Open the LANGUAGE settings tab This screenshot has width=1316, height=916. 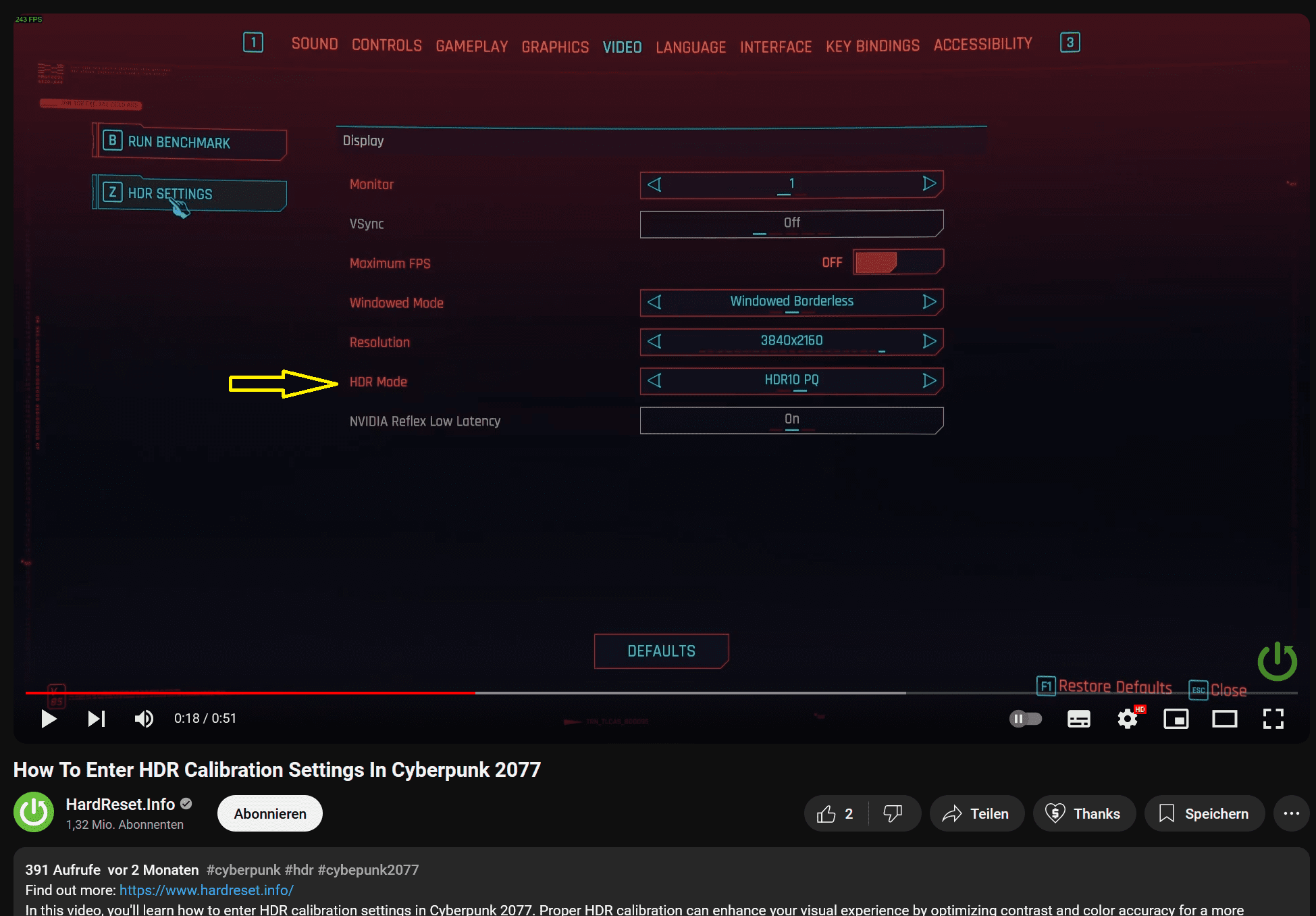691,47
